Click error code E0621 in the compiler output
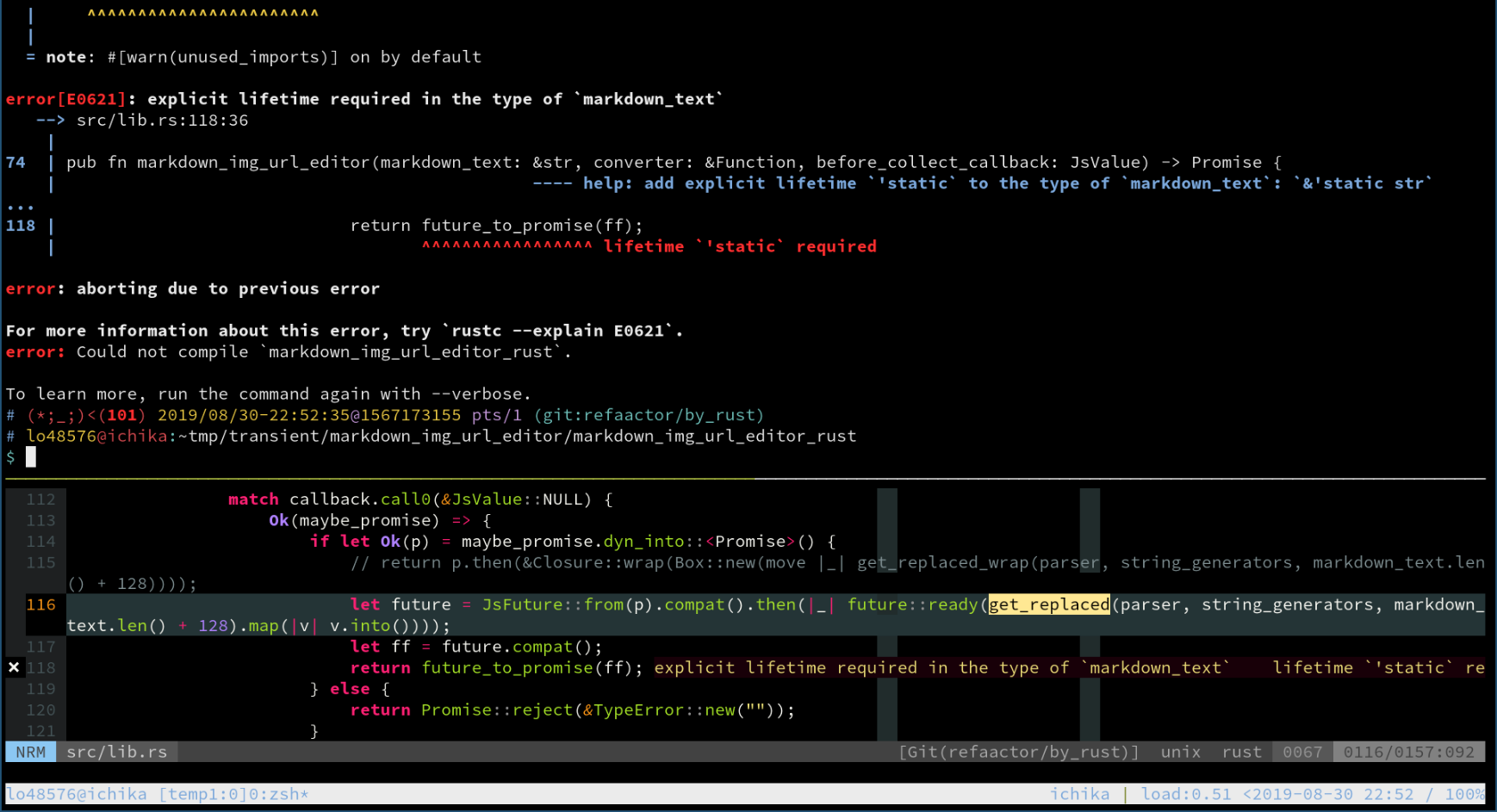The image size is (1497, 812). (91, 99)
